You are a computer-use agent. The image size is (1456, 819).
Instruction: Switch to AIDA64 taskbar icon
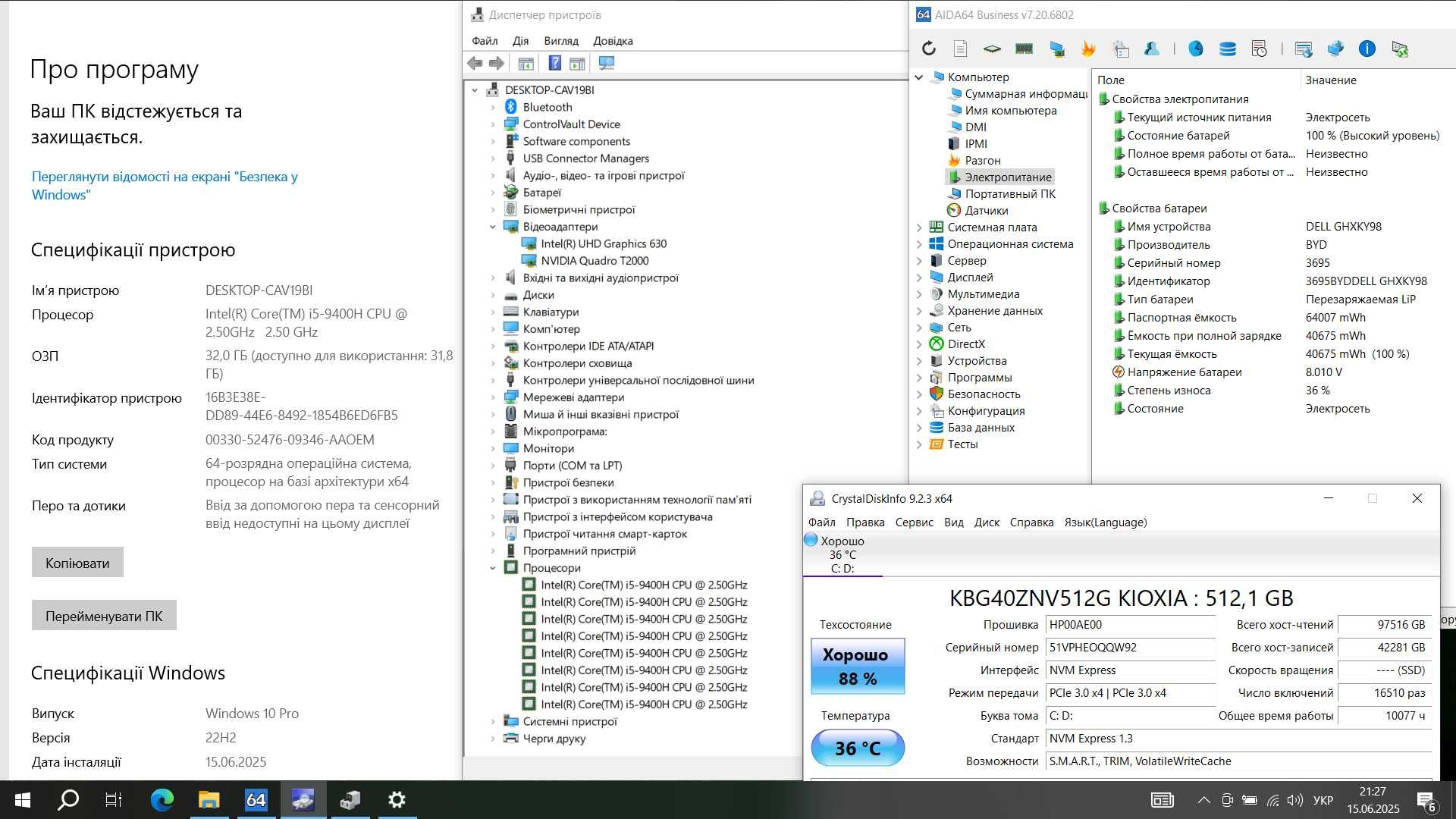coord(256,799)
